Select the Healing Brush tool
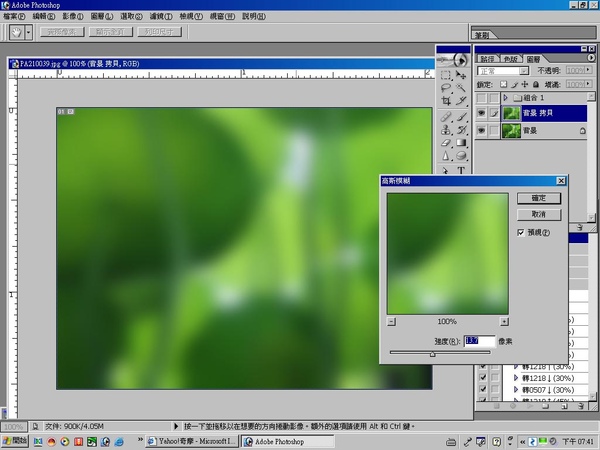The width and height of the screenshot is (600, 450). pyautogui.click(x=446, y=117)
